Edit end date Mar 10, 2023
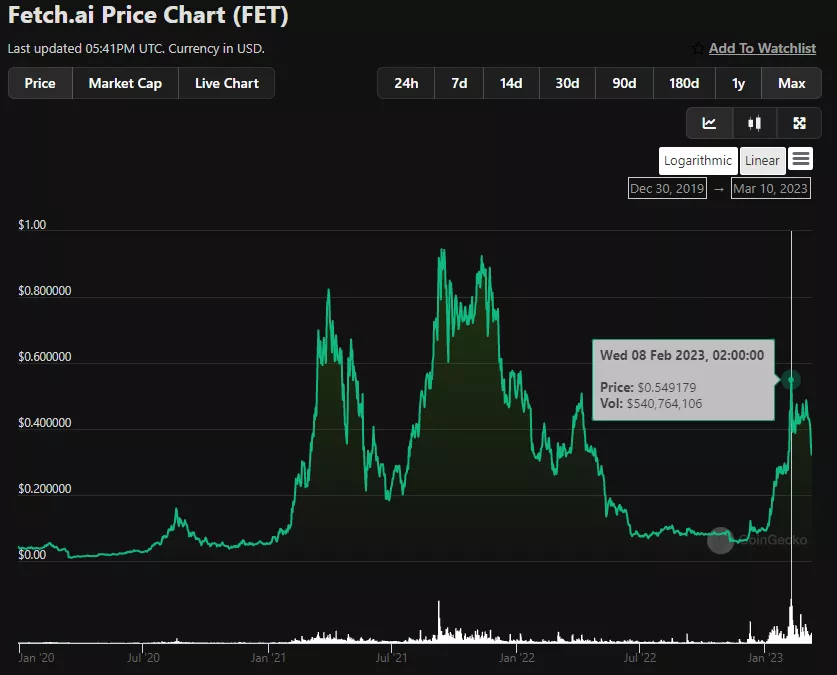 click(771, 188)
